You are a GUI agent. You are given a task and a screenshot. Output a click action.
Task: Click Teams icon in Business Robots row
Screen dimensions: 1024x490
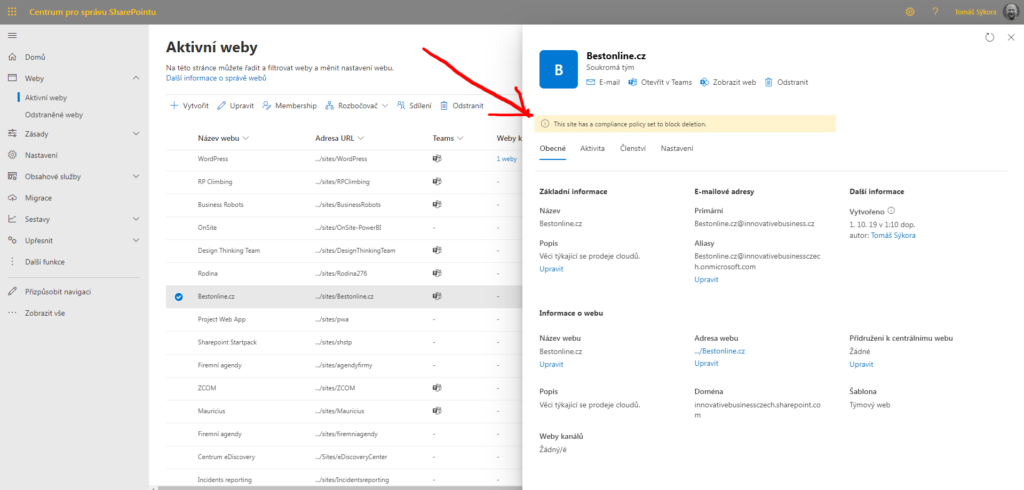tap(436, 204)
